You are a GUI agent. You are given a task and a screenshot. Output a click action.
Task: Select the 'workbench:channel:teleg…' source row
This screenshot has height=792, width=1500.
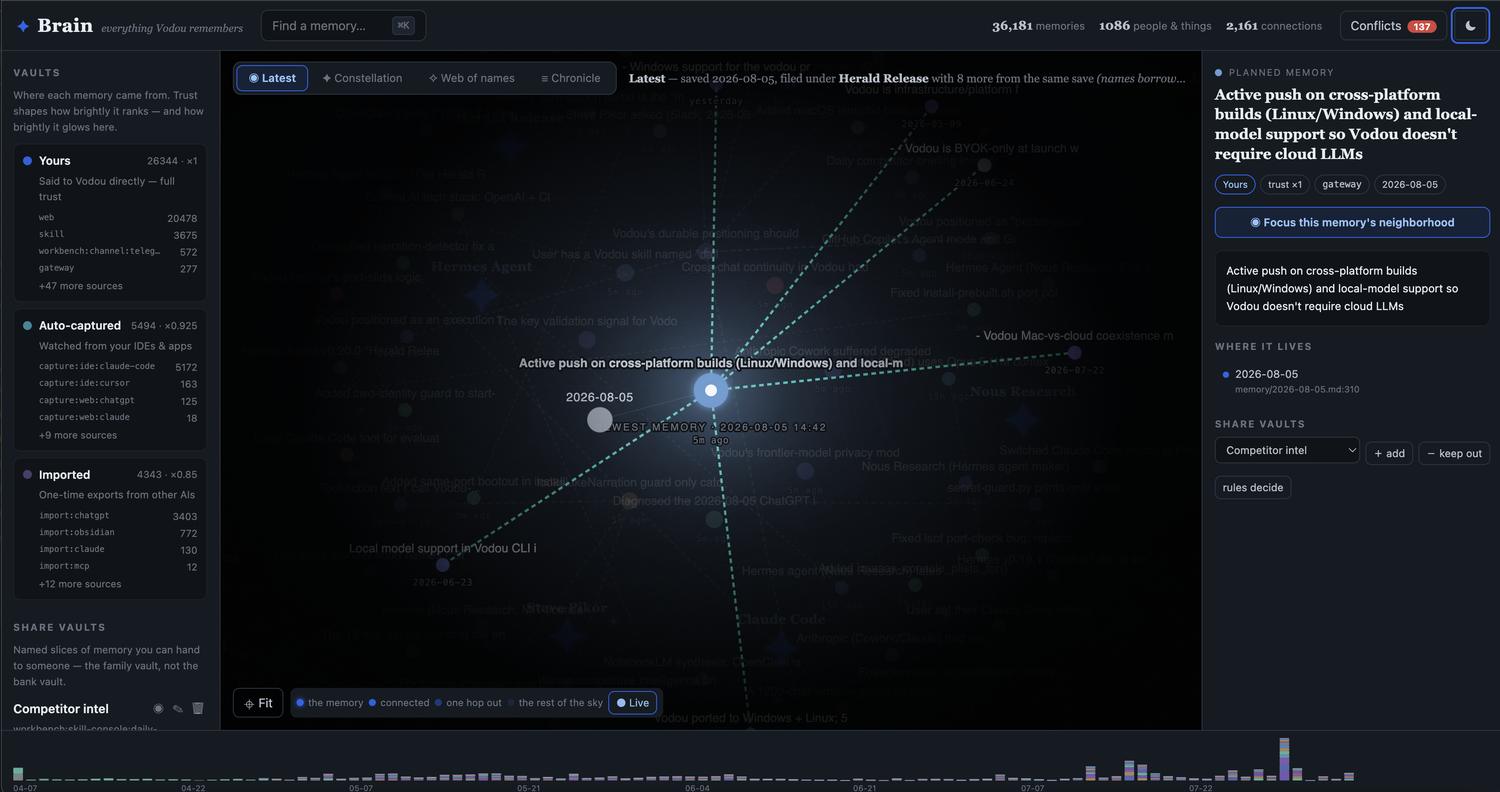point(118,252)
